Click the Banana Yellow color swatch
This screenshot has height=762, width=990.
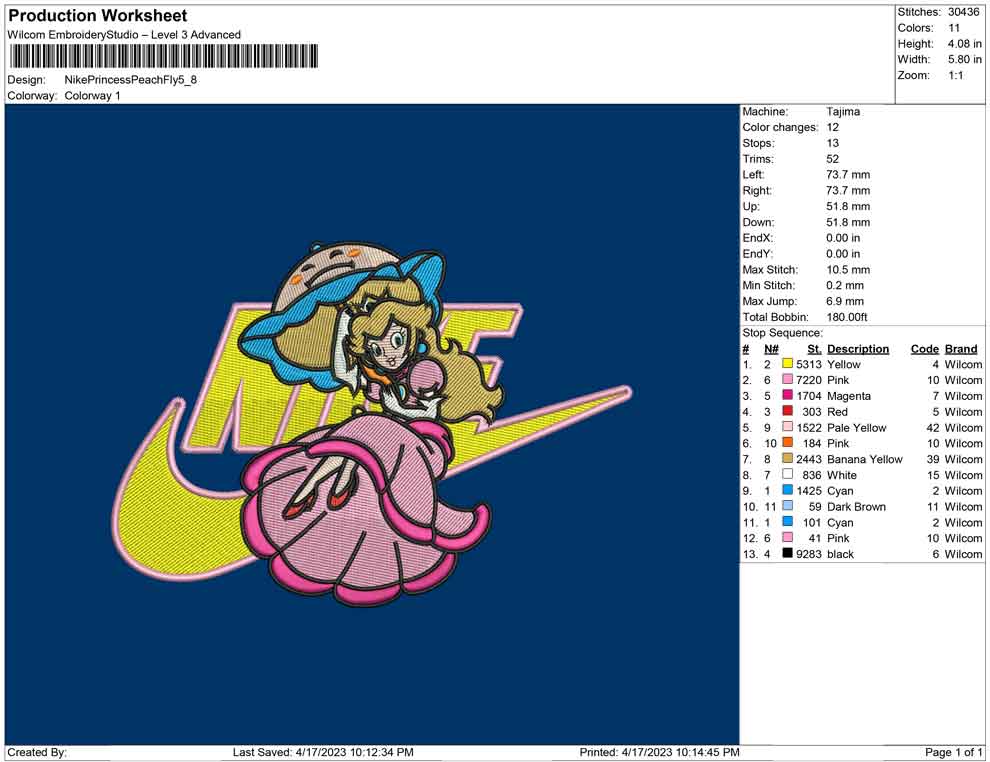787,458
